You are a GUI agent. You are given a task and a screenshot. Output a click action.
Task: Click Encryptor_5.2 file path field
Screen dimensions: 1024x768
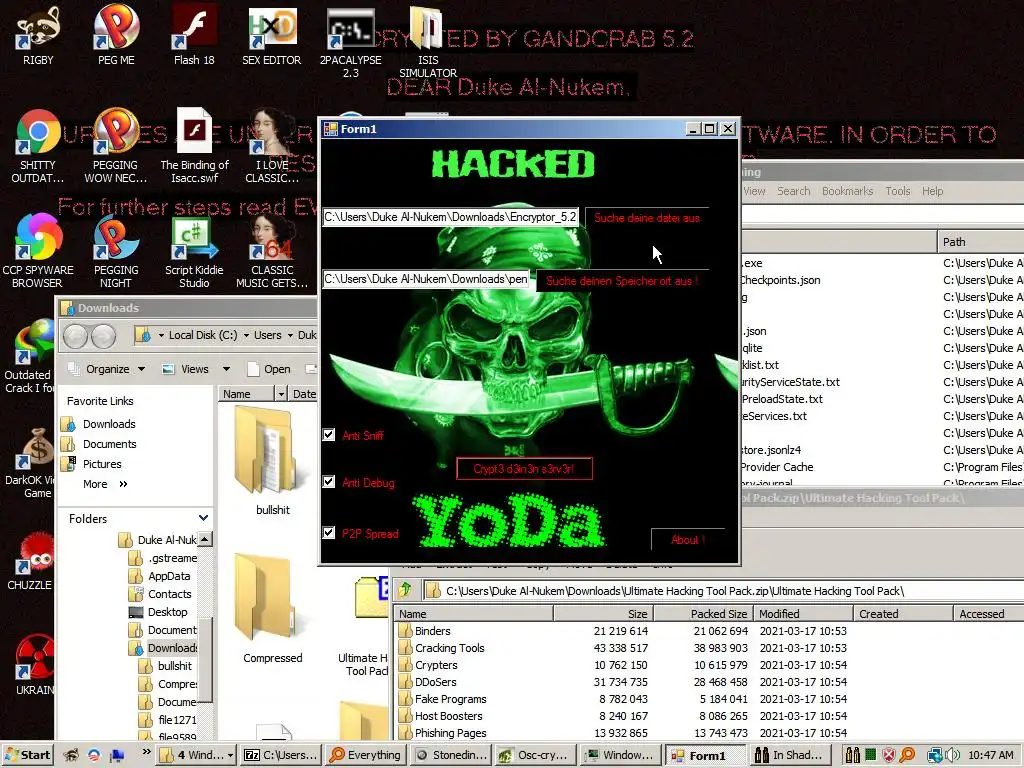[x=451, y=217]
